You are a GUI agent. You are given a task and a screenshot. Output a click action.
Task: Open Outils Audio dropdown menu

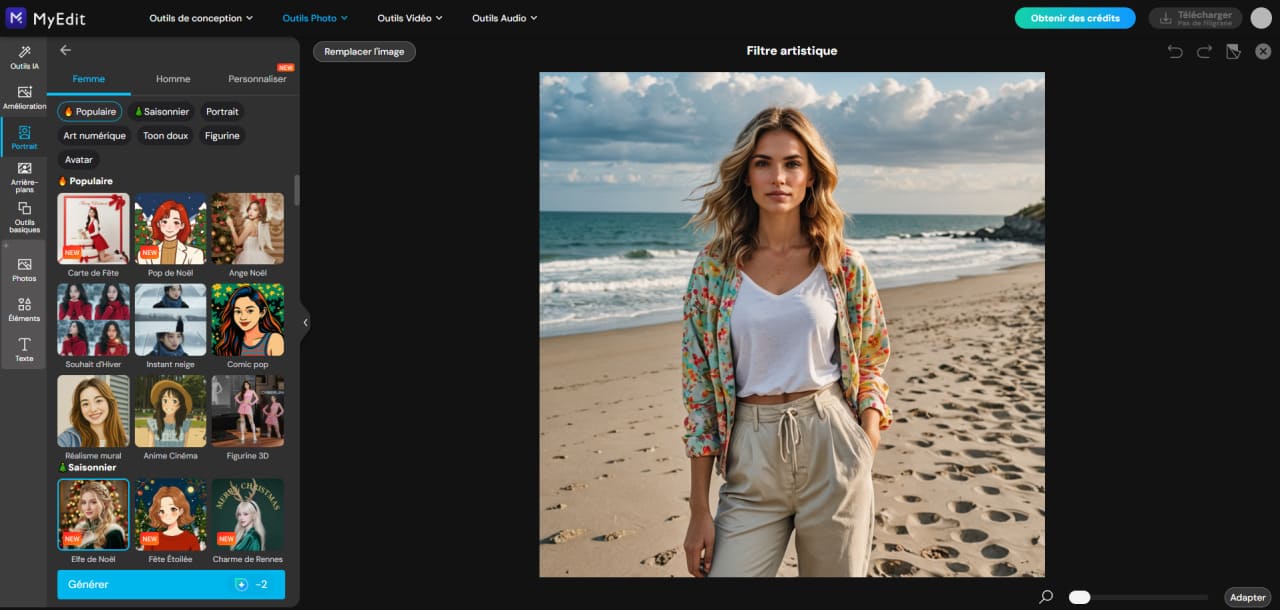pyautogui.click(x=505, y=18)
